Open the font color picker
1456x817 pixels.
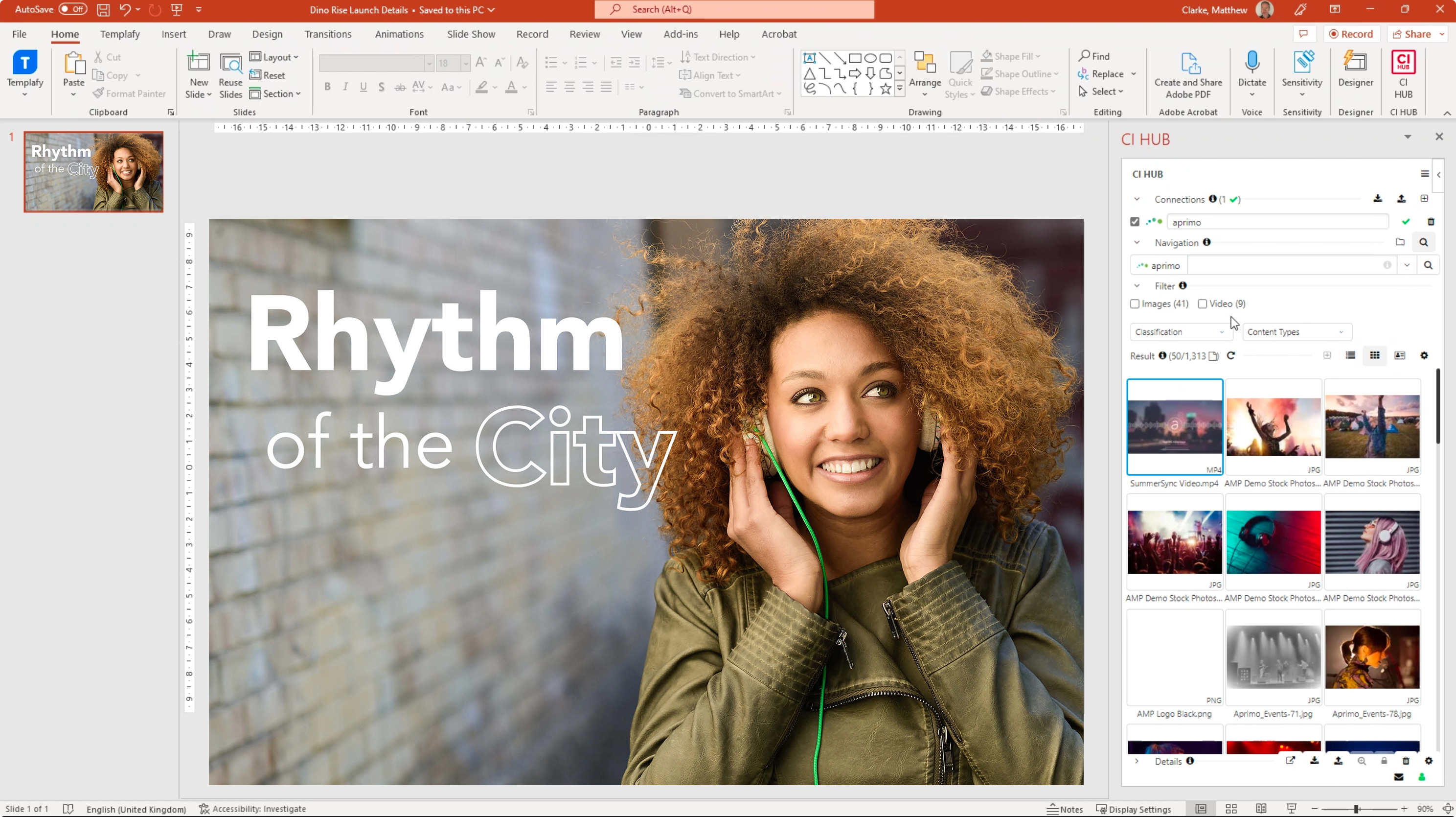[524, 87]
